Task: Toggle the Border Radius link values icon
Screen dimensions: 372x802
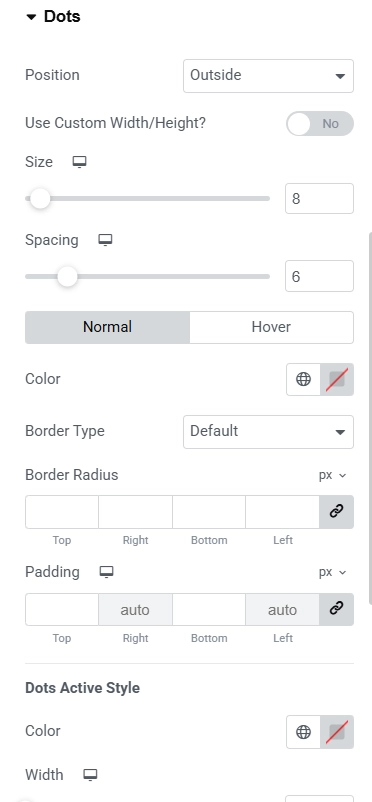Action: point(336,511)
